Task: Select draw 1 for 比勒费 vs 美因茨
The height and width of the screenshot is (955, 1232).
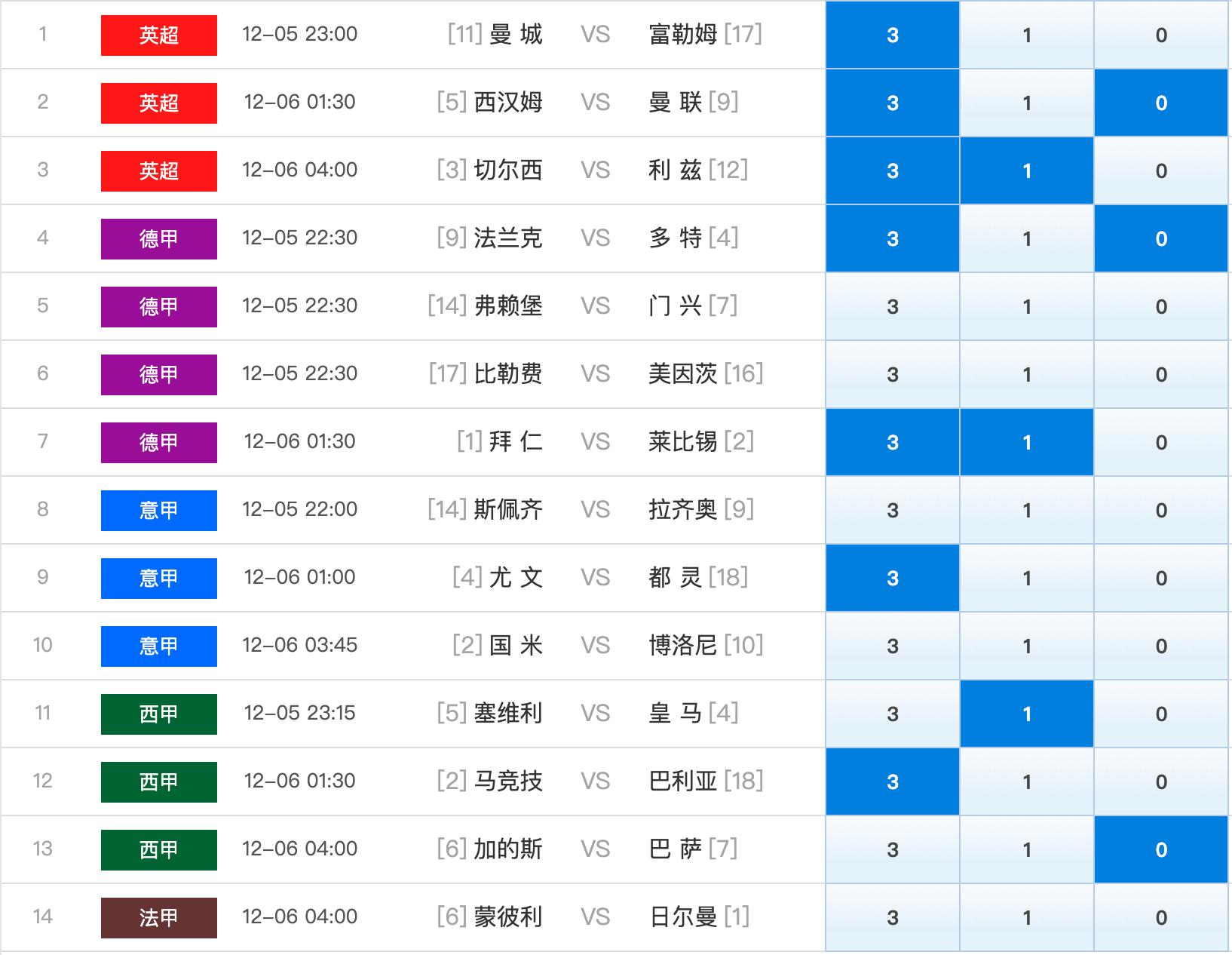Action: [x=1027, y=374]
